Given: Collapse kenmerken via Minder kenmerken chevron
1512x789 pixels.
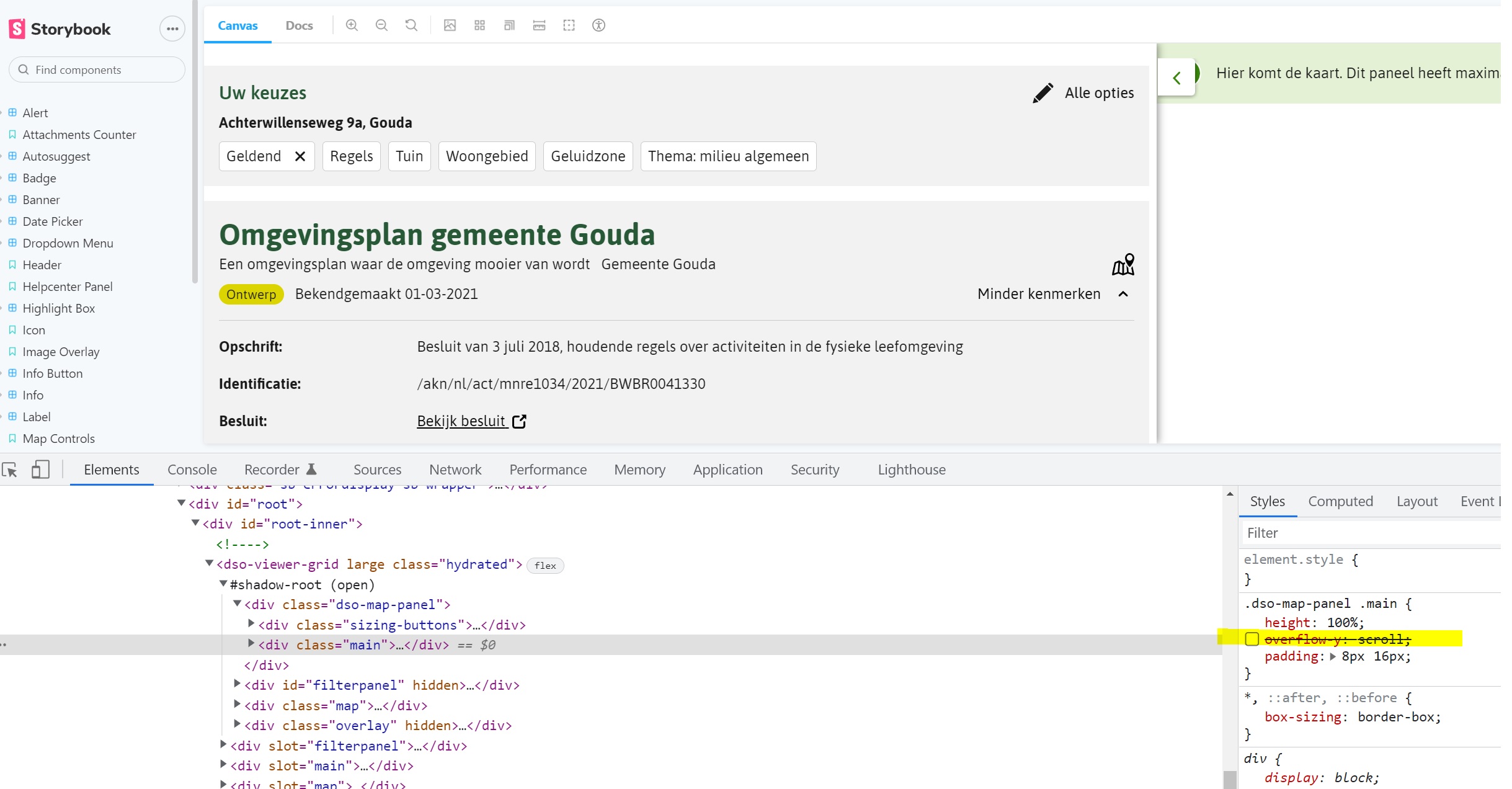Looking at the screenshot, I should (x=1123, y=295).
